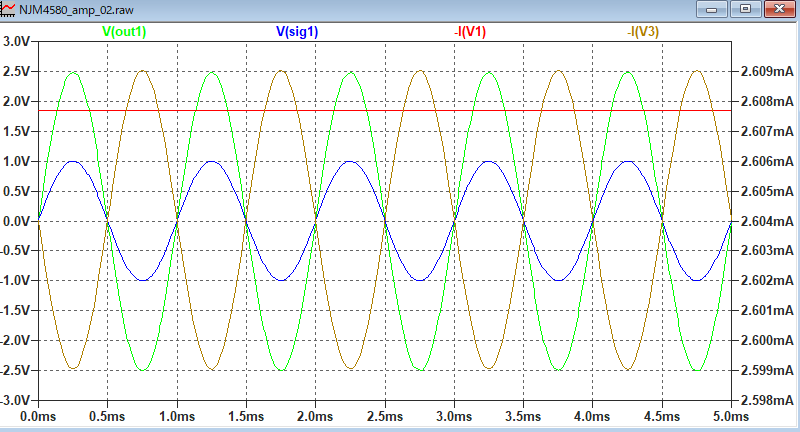Click the LTspice waveform window icon

tap(9, 8)
